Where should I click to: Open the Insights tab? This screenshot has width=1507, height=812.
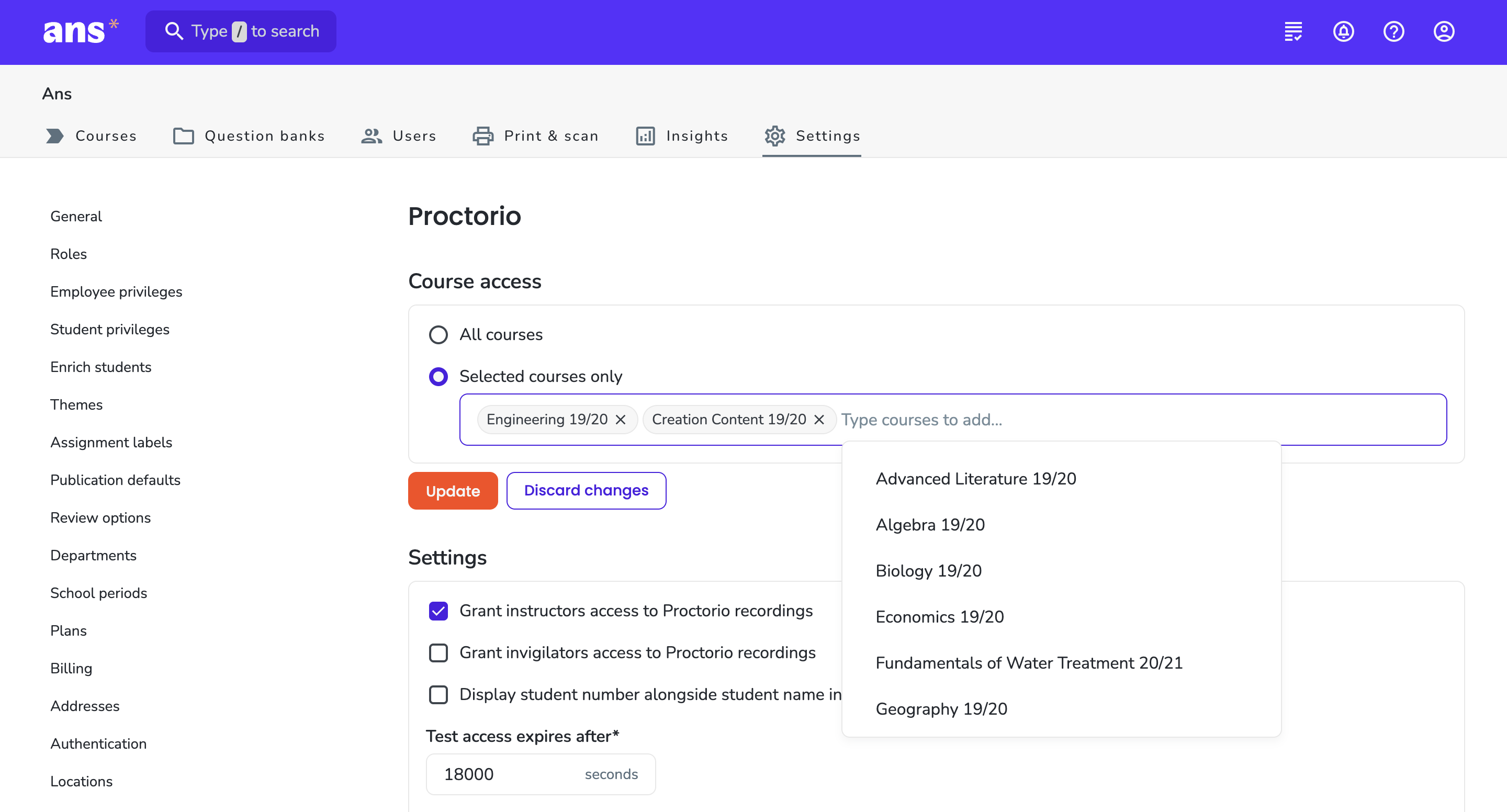pos(681,136)
